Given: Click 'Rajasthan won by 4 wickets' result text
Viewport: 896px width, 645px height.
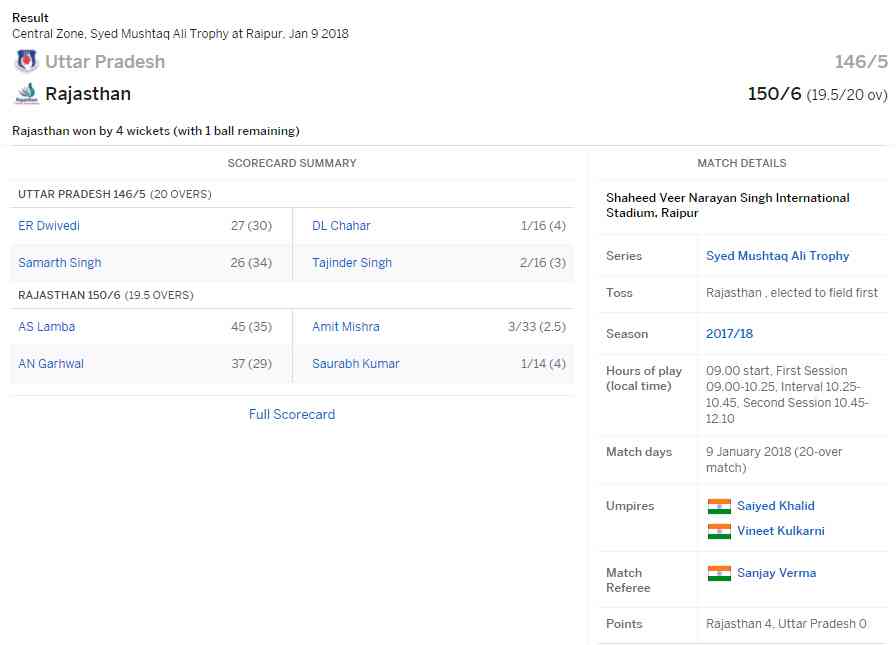Looking at the screenshot, I should [x=155, y=131].
